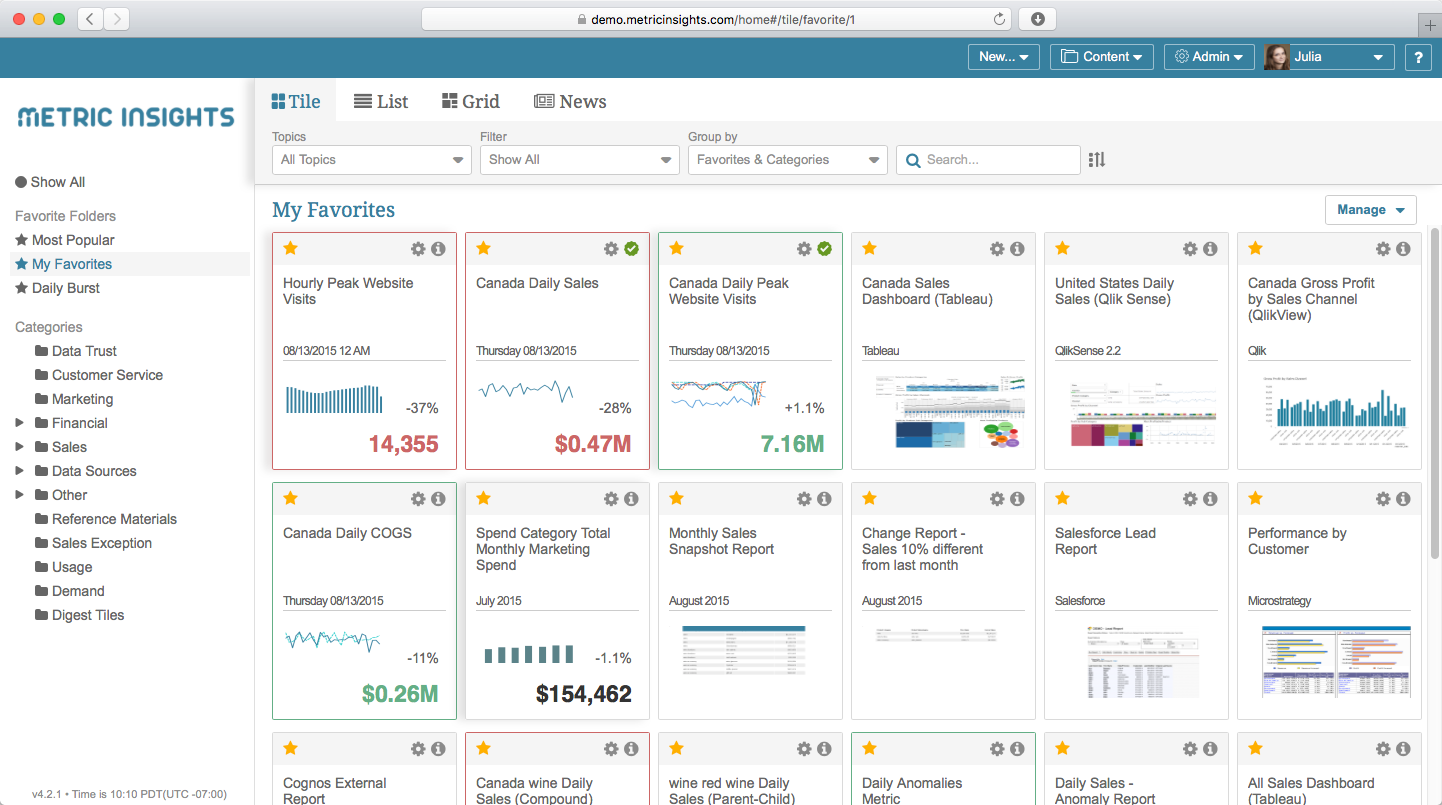Click the advanced filter sliders icon beside search
The height and width of the screenshot is (805, 1442).
[1097, 160]
